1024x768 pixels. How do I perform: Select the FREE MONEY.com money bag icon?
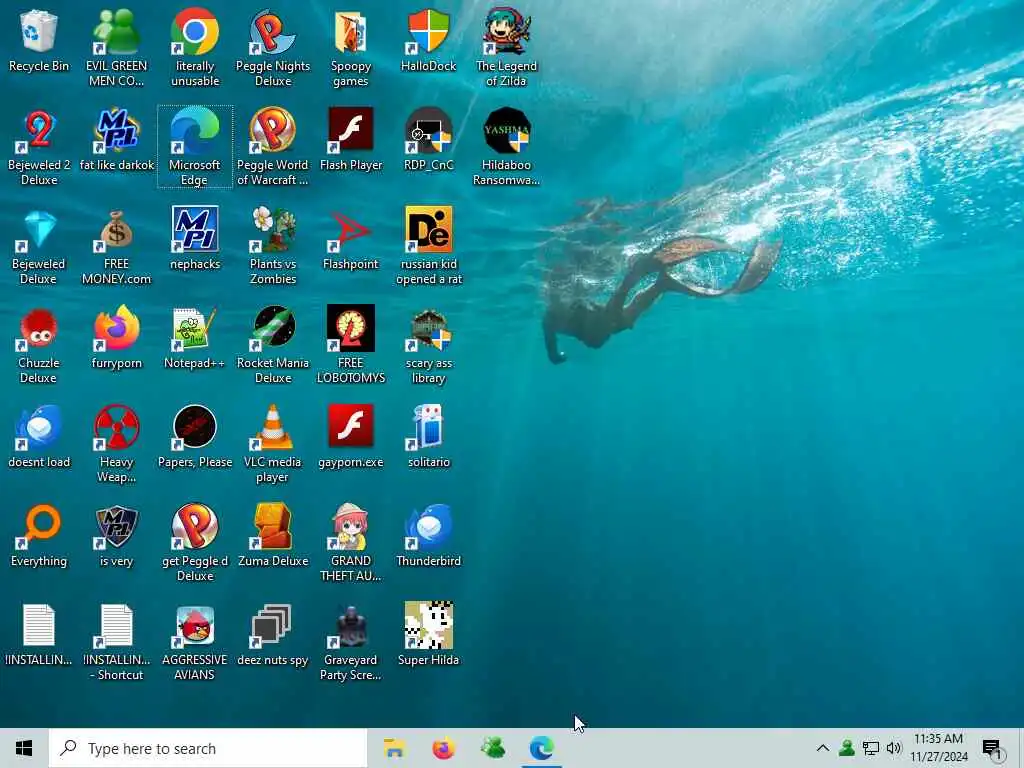pos(116,246)
